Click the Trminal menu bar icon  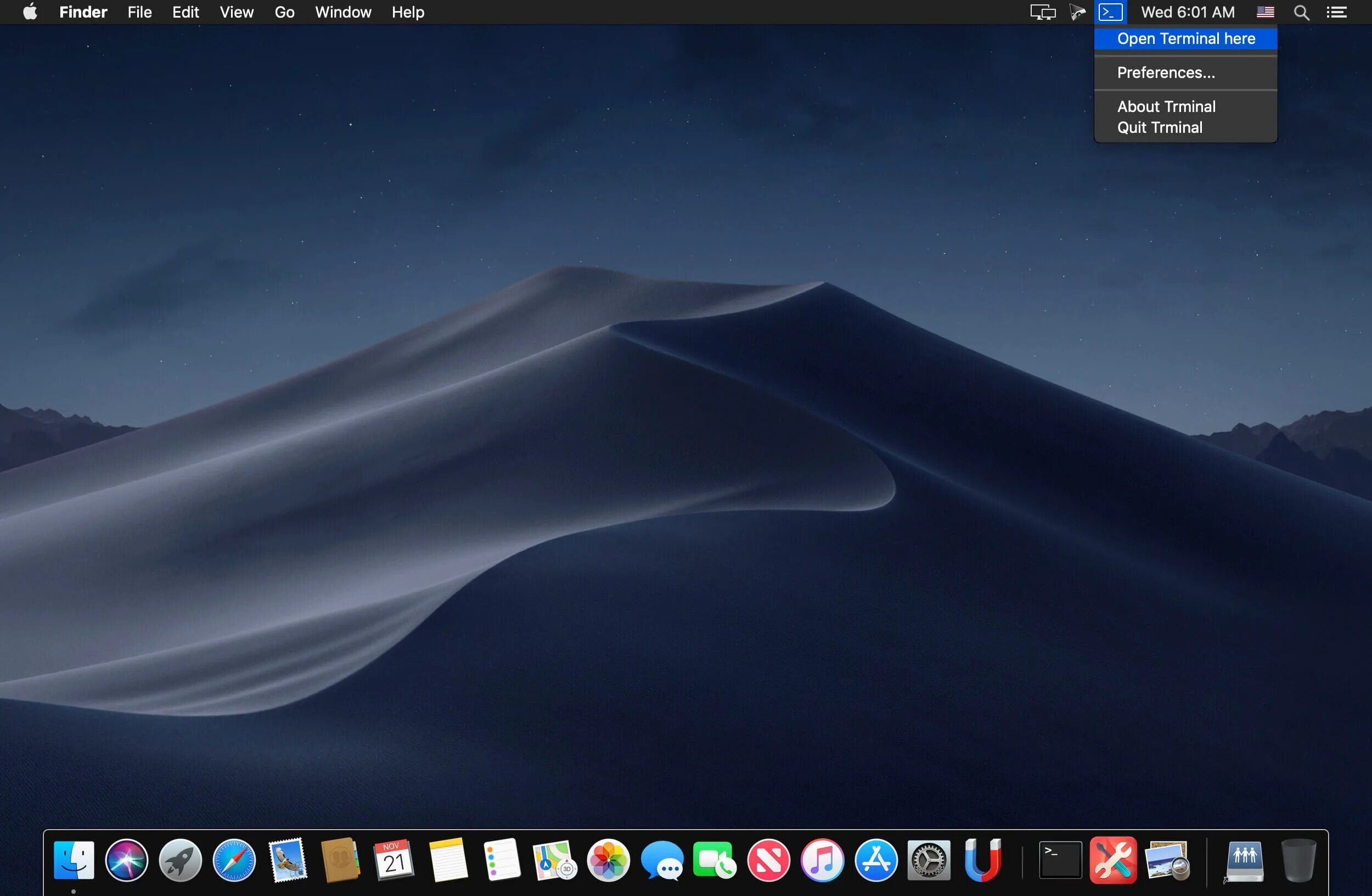1110,12
